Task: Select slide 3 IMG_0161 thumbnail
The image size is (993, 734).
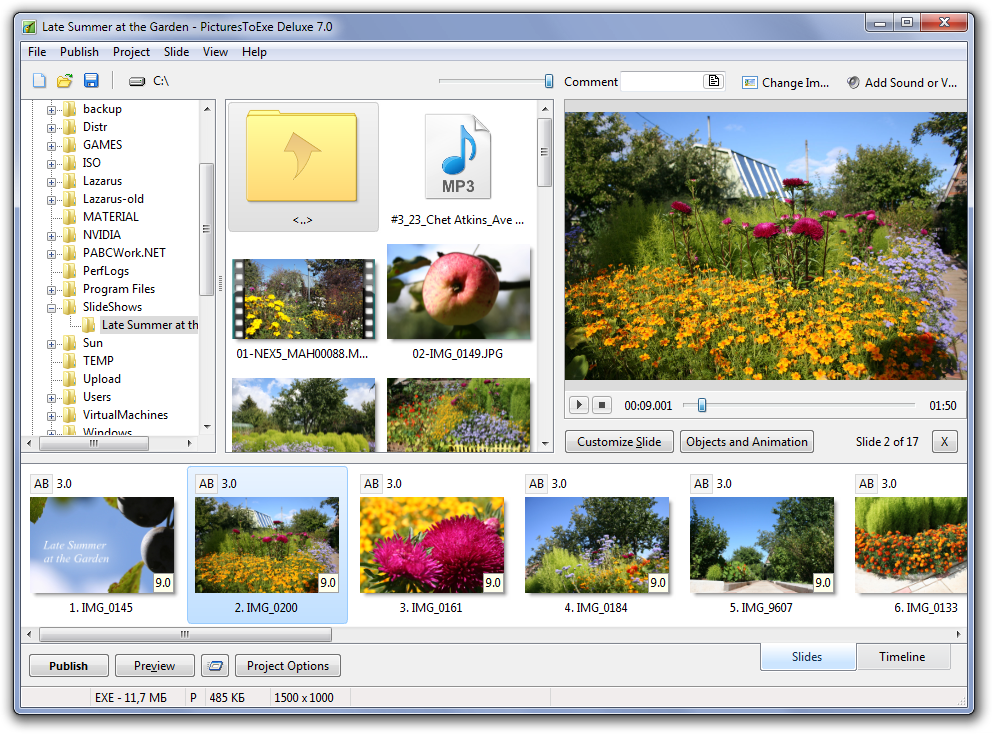Action: [x=432, y=545]
